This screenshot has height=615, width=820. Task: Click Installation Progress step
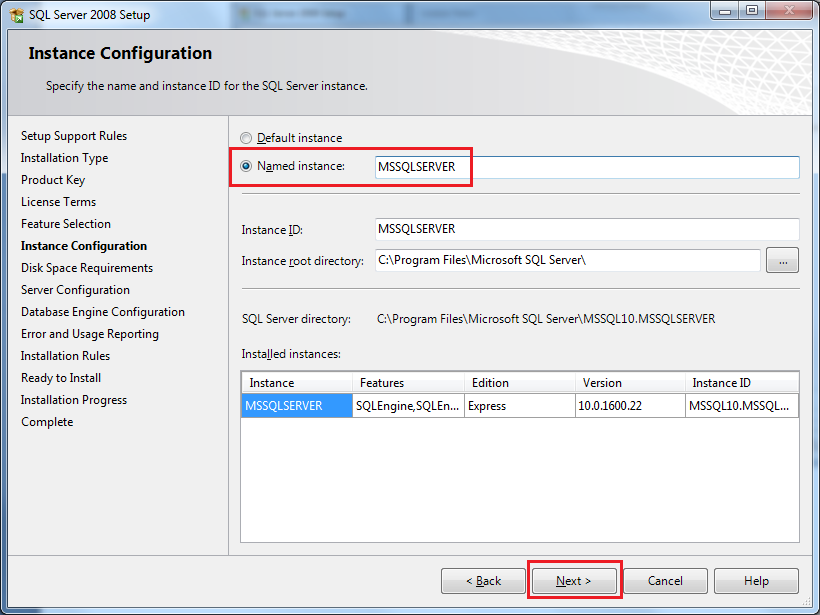(x=74, y=400)
